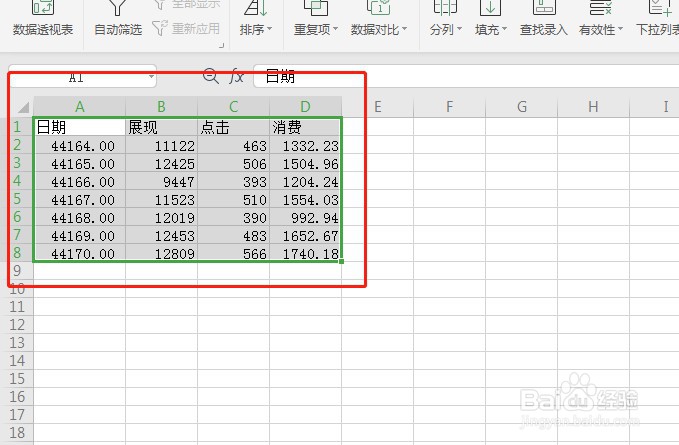Click the 点击 header cell
679x445 pixels.
coord(233,127)
